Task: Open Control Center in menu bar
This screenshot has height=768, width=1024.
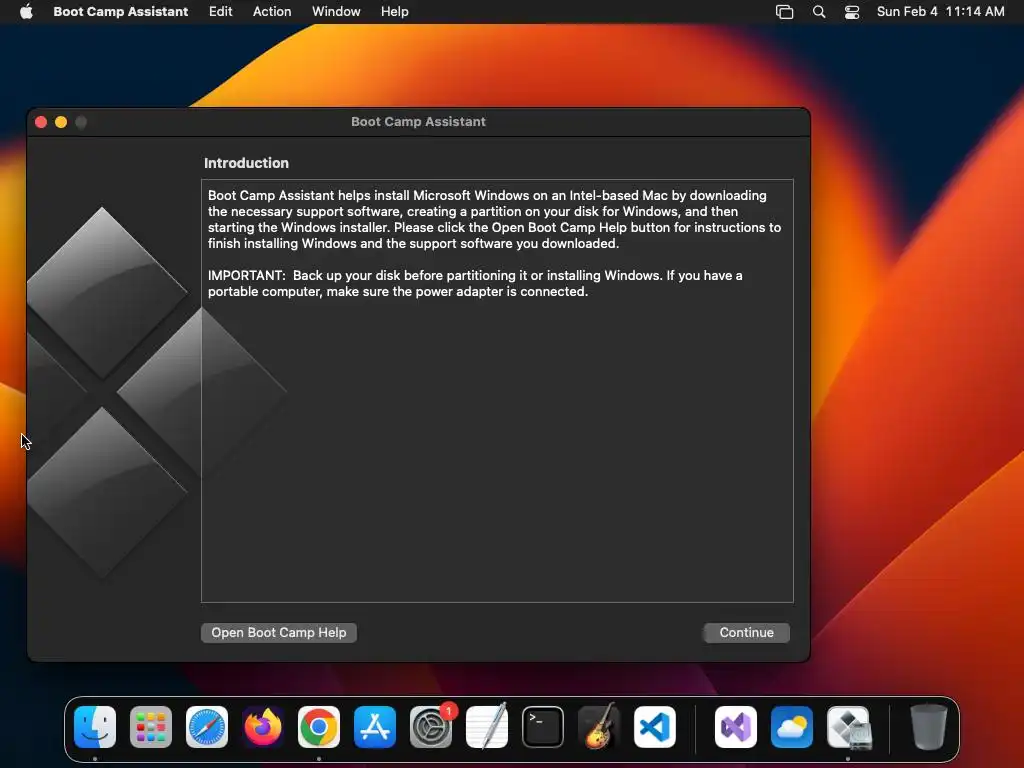Action: pyautogui.click(x=852, y=12)
